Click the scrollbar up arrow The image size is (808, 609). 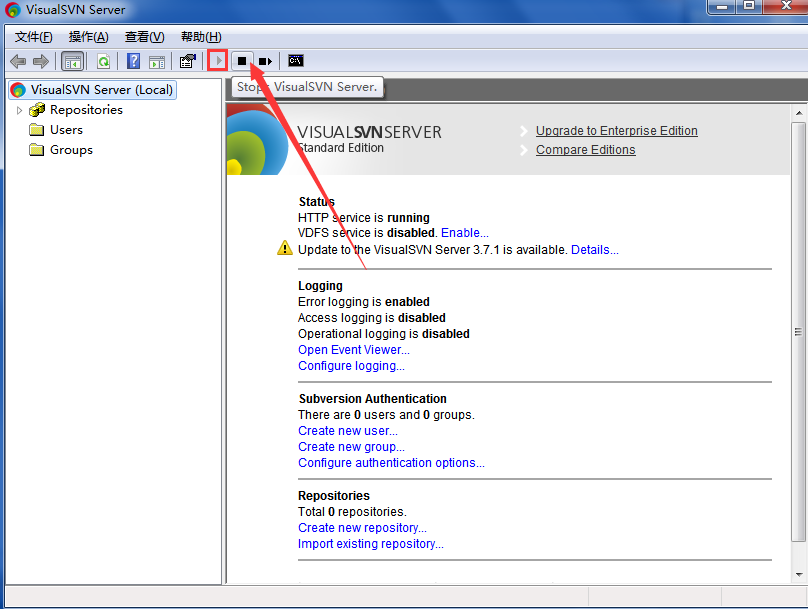pyautogui.click(x=798, y=113)
